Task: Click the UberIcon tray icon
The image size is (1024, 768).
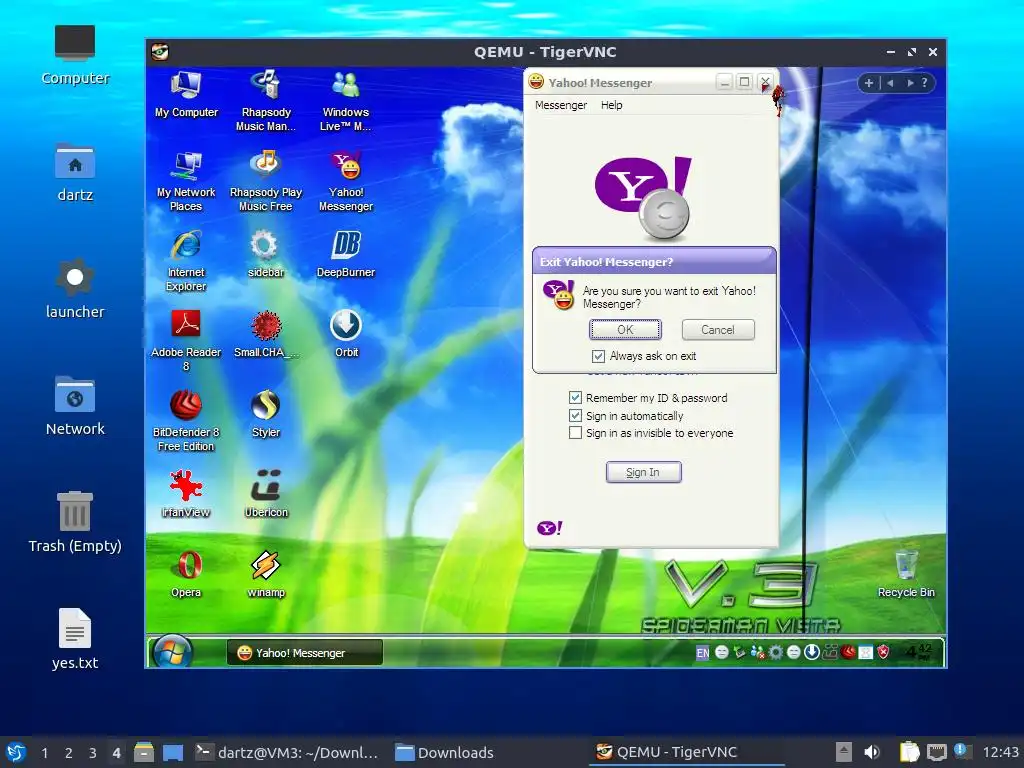Action: click(830, 652)
